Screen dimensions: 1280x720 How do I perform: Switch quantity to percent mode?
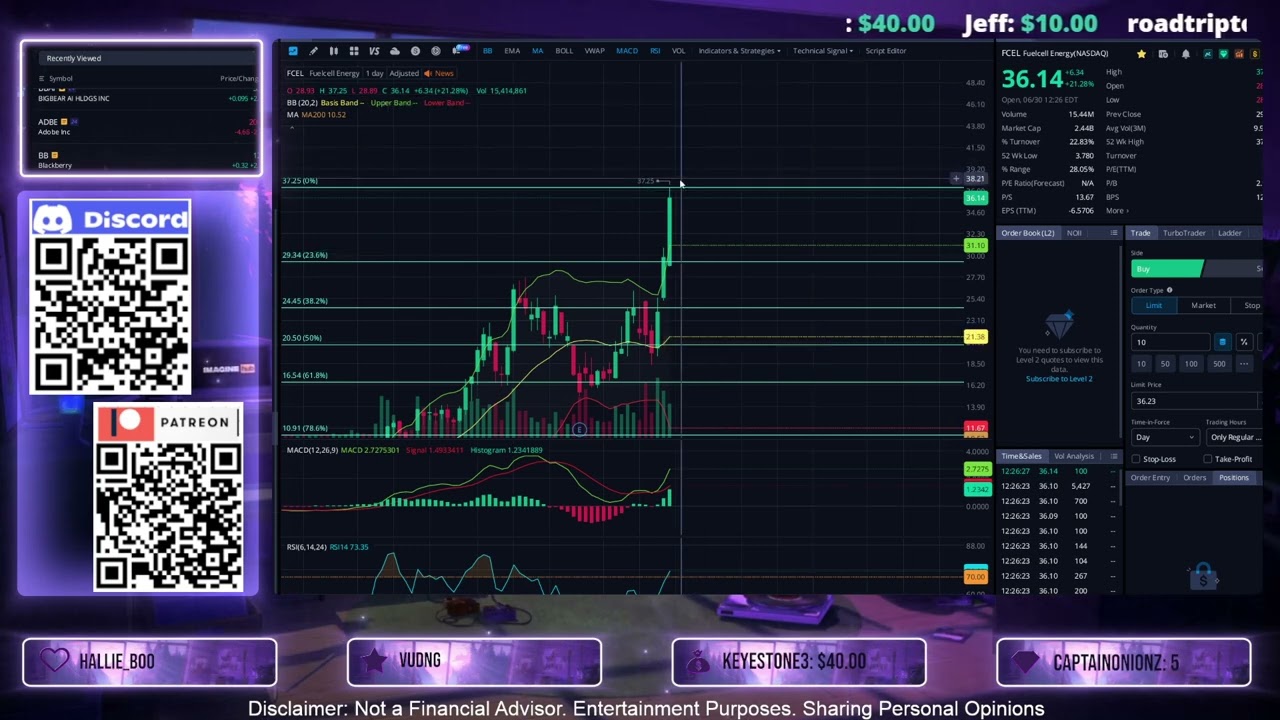[1244, 342]
